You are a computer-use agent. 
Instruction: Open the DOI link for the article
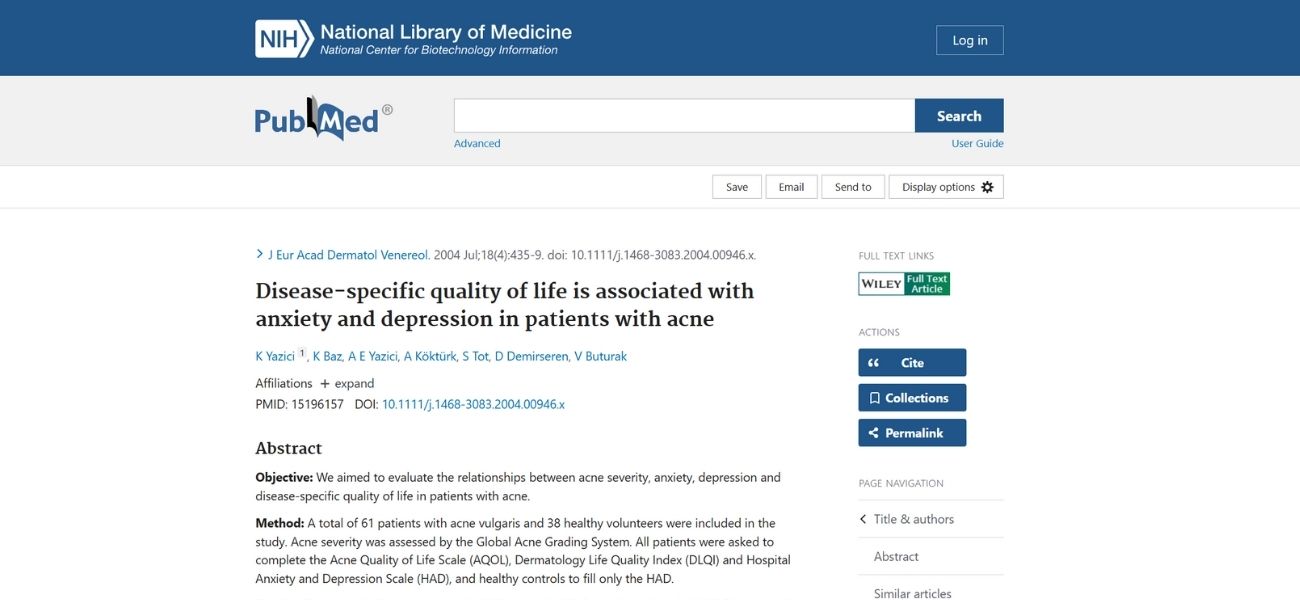point(471,403)
